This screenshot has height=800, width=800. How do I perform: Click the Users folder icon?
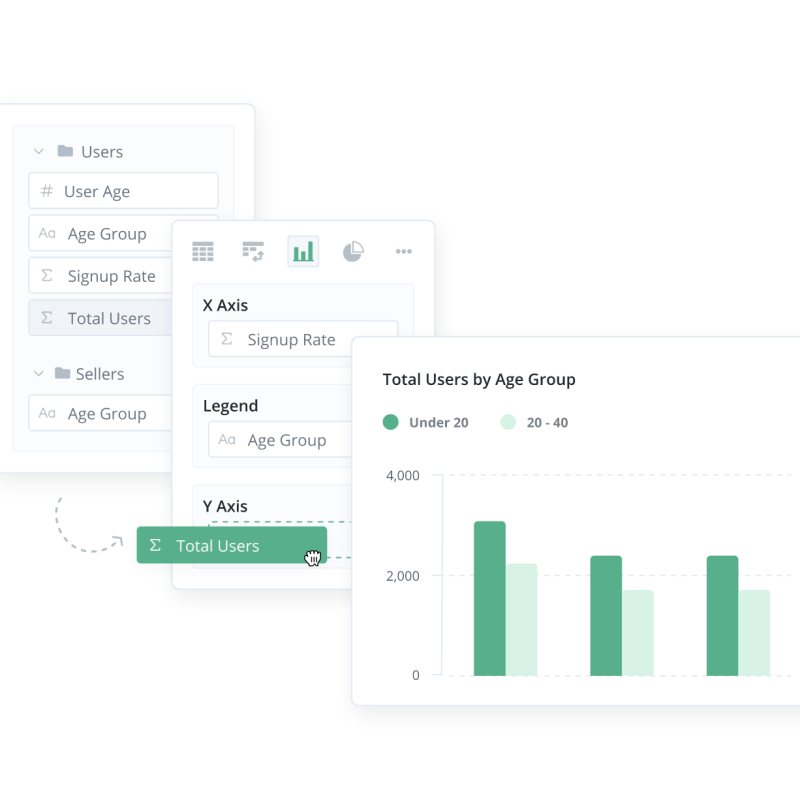65,152
